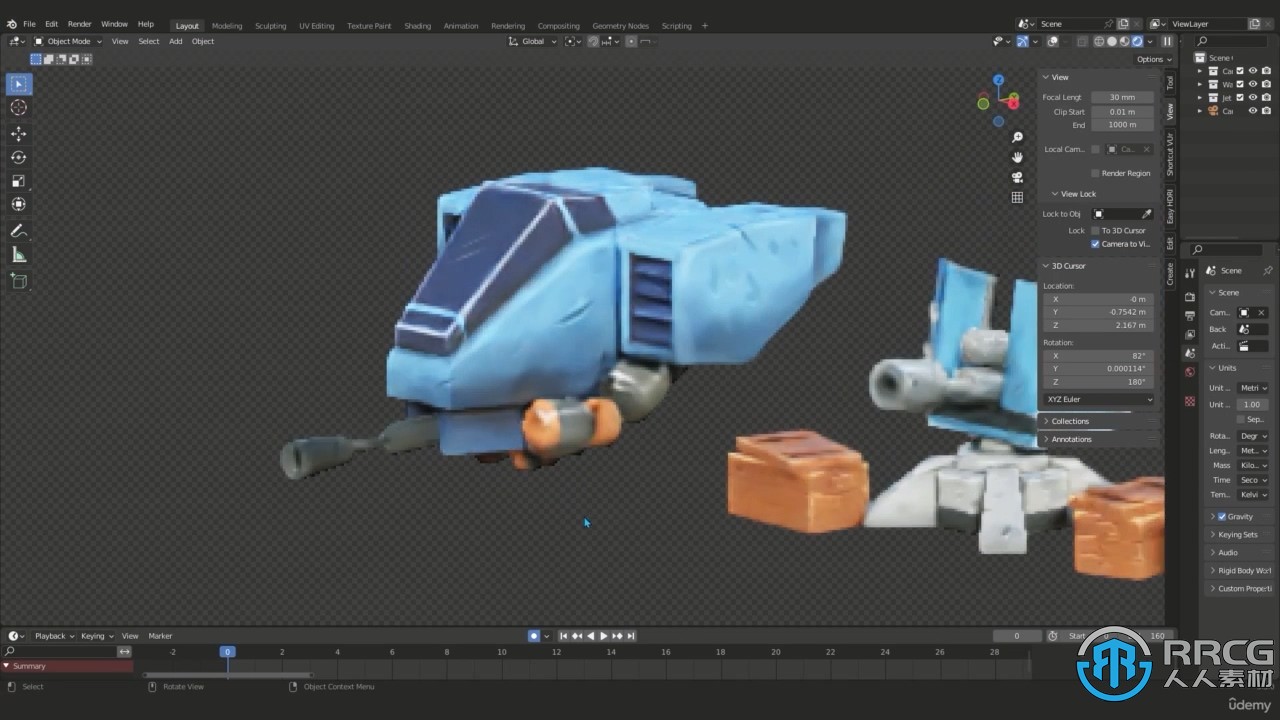Image resolution: width=1280 pixels, height=720 pixels.
Task: Switch orthographic/perspective grid icon
Action: (1018, 197)
